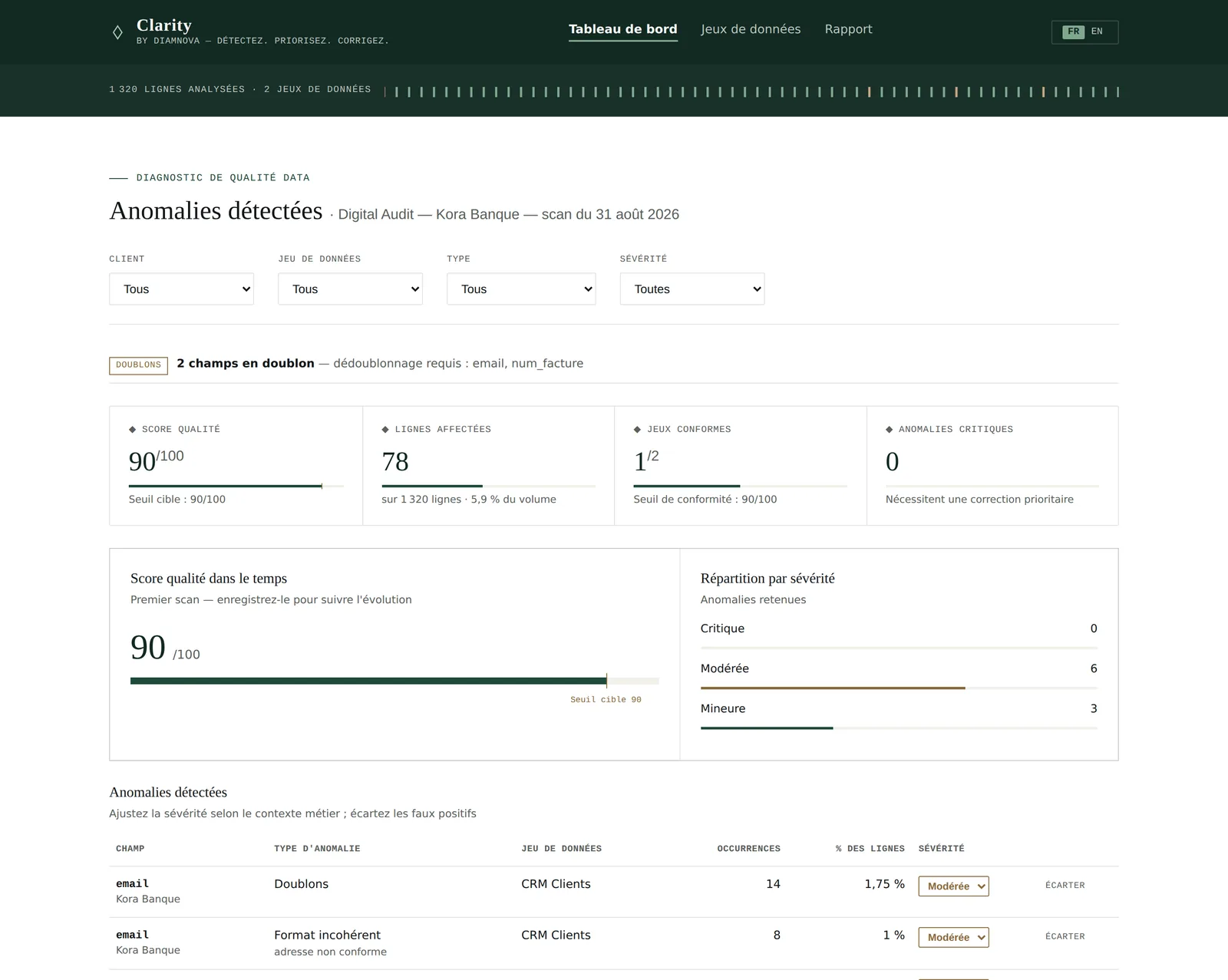Click the Doublons anomaly type cell

pyautogui.click(x=301, y=884)
